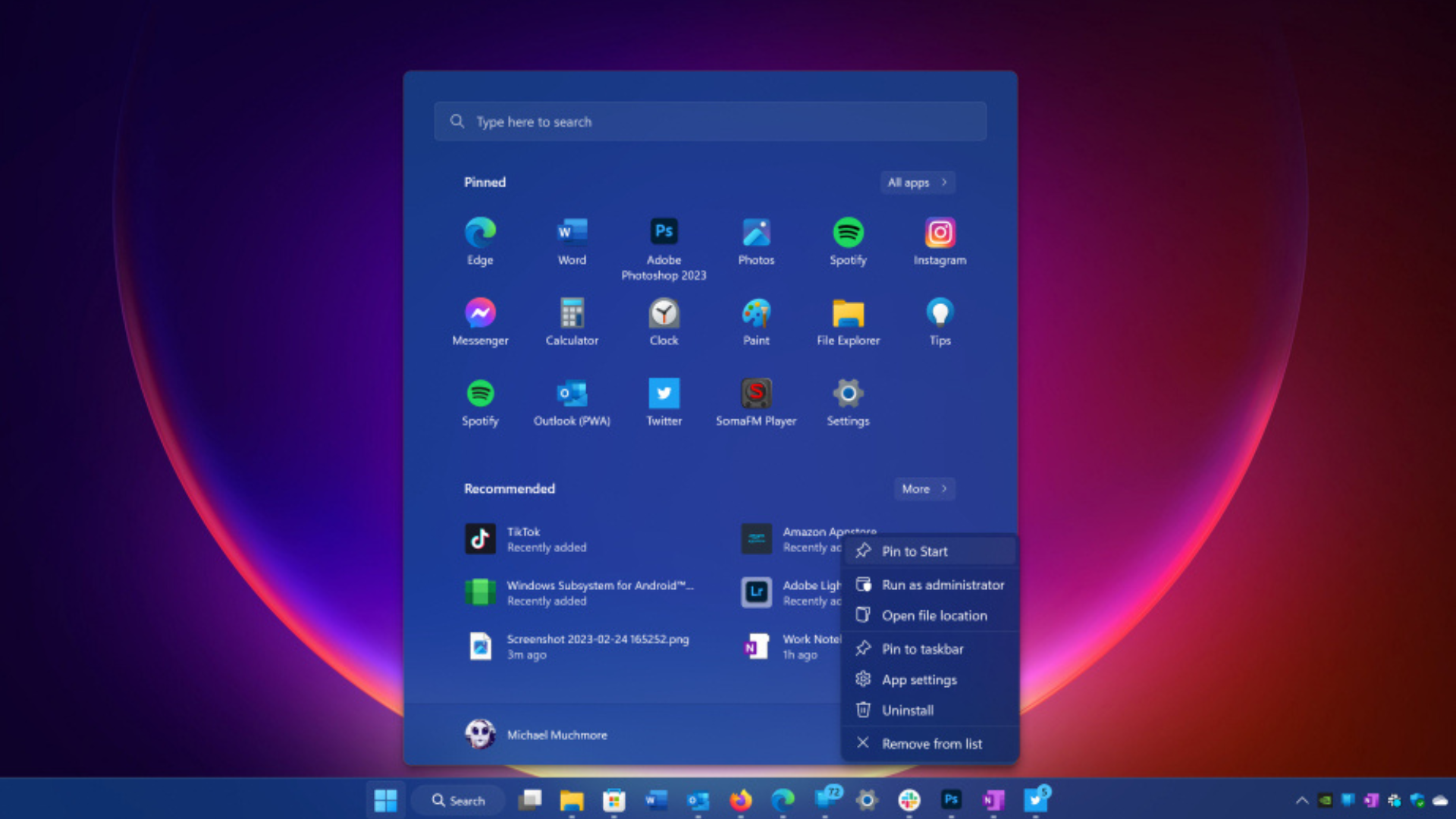Show hidden system tray icons chevron
This screenshot has height=819, width=1456.
[1301, 800]
